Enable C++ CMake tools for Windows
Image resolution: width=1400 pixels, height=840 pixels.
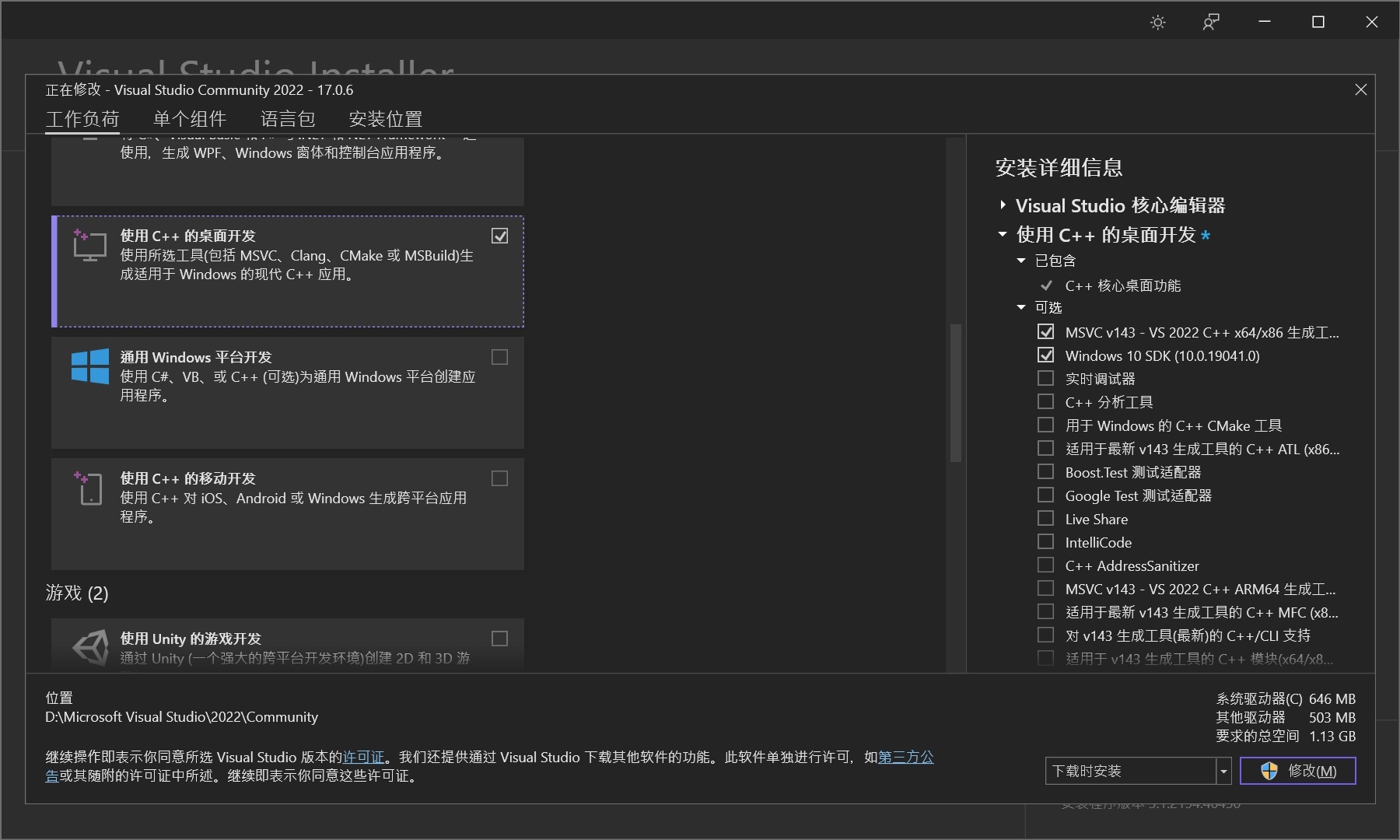coord(1046,425)
